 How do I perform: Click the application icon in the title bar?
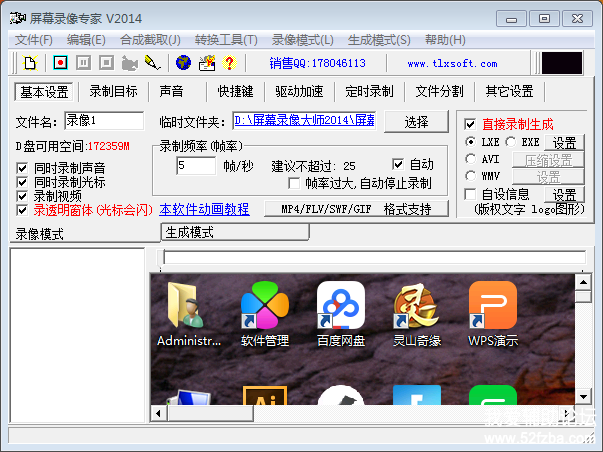pyautogui.click(x=18, y=18)
